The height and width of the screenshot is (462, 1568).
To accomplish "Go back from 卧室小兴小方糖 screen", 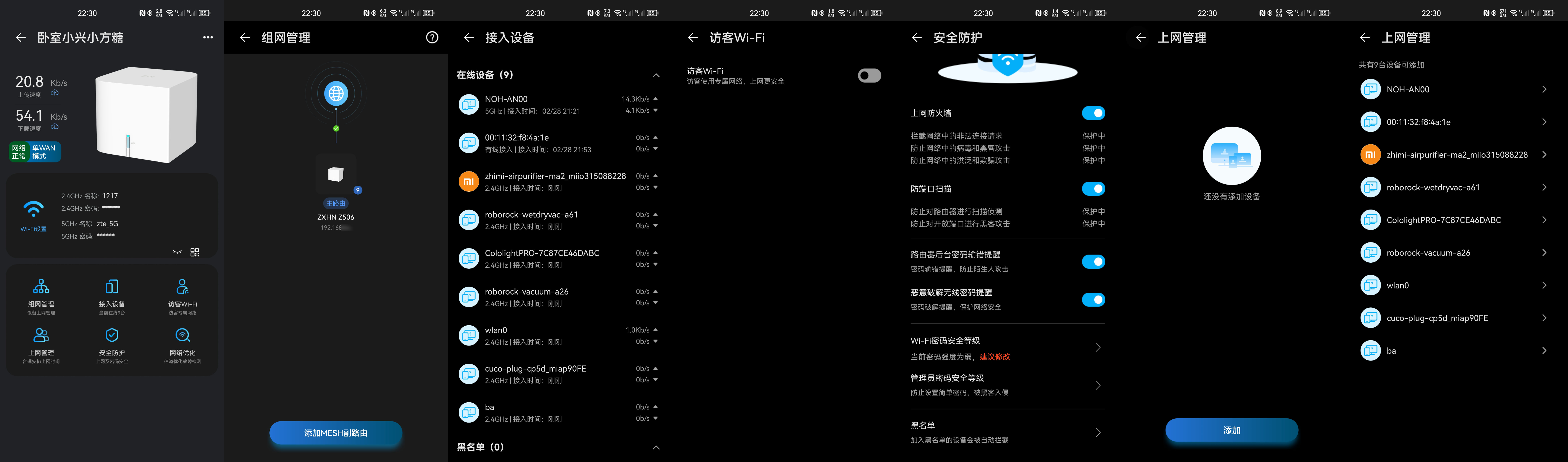I will point(21,38).
